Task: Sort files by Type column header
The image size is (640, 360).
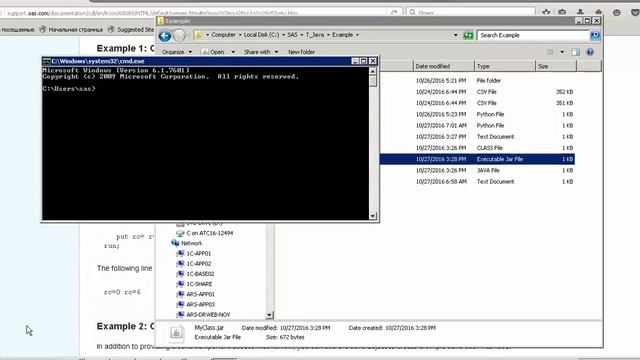Action: [505, 66]
